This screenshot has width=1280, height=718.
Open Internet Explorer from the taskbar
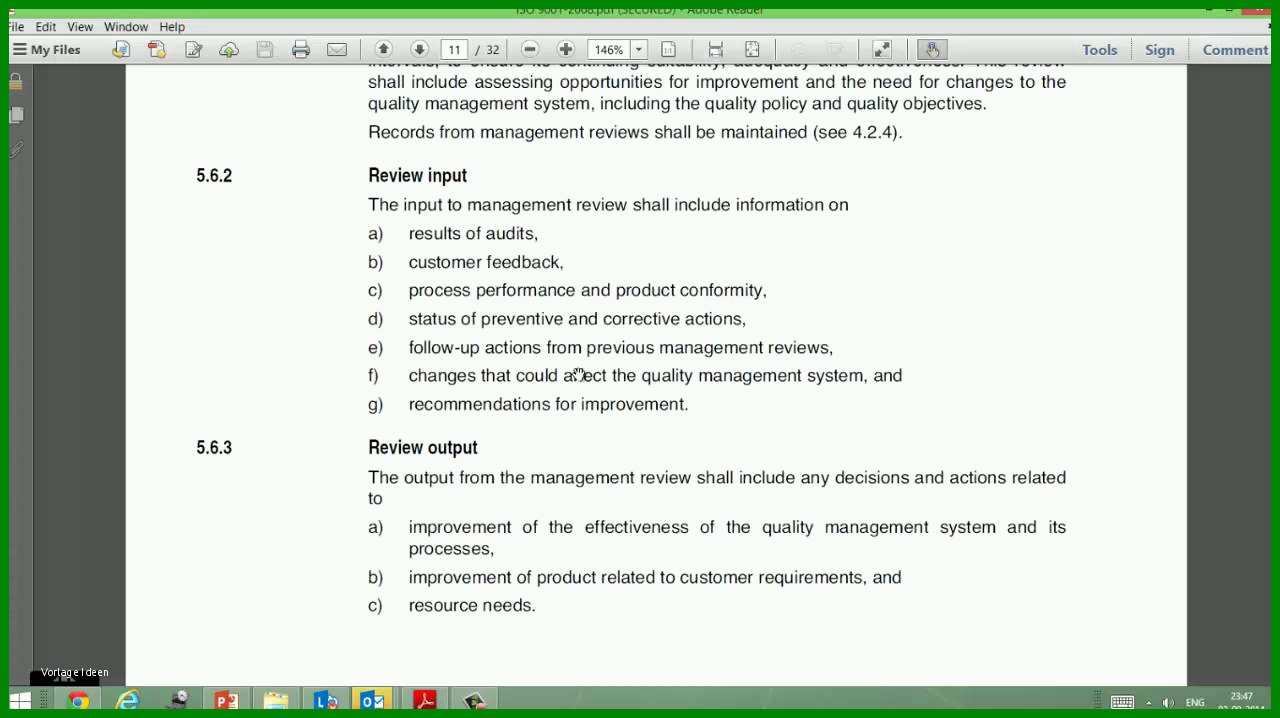(127, 701)
